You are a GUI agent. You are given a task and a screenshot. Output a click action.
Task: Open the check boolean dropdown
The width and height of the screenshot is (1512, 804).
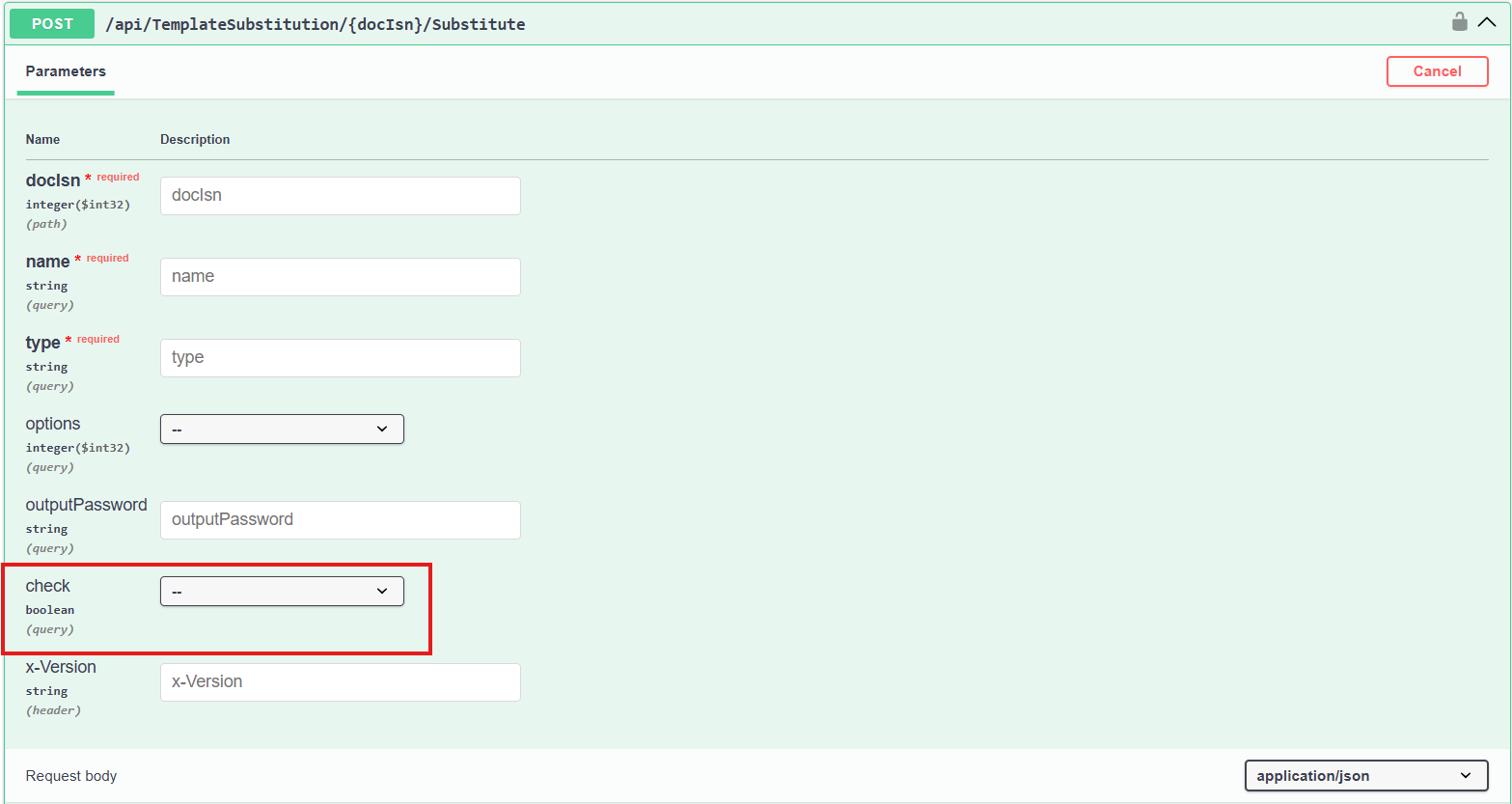[x=282, y=591]
